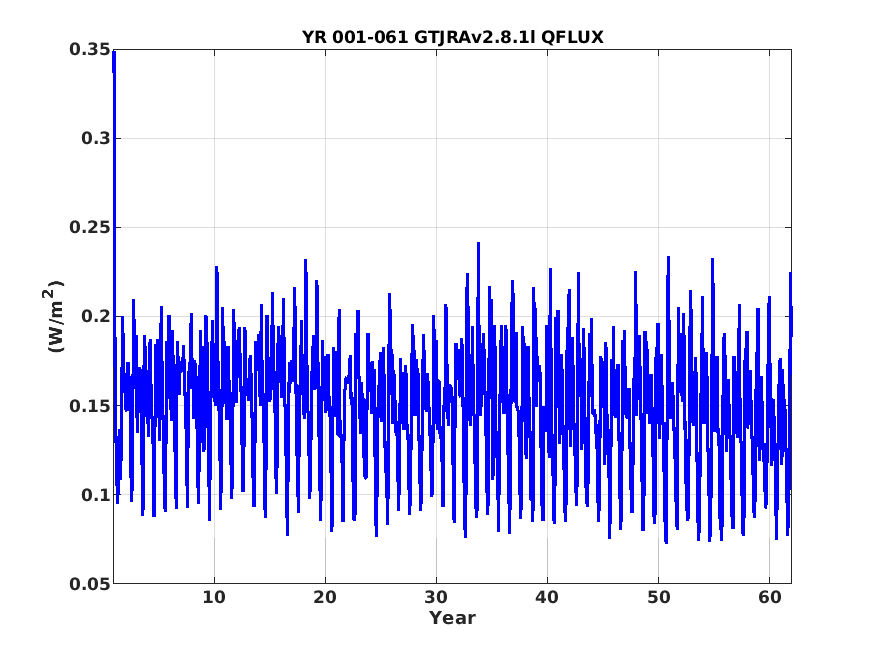Viewport: 875px width, 656px height.
Task: Click y-axis tick label '0.35'
Action: pos(89,50)
